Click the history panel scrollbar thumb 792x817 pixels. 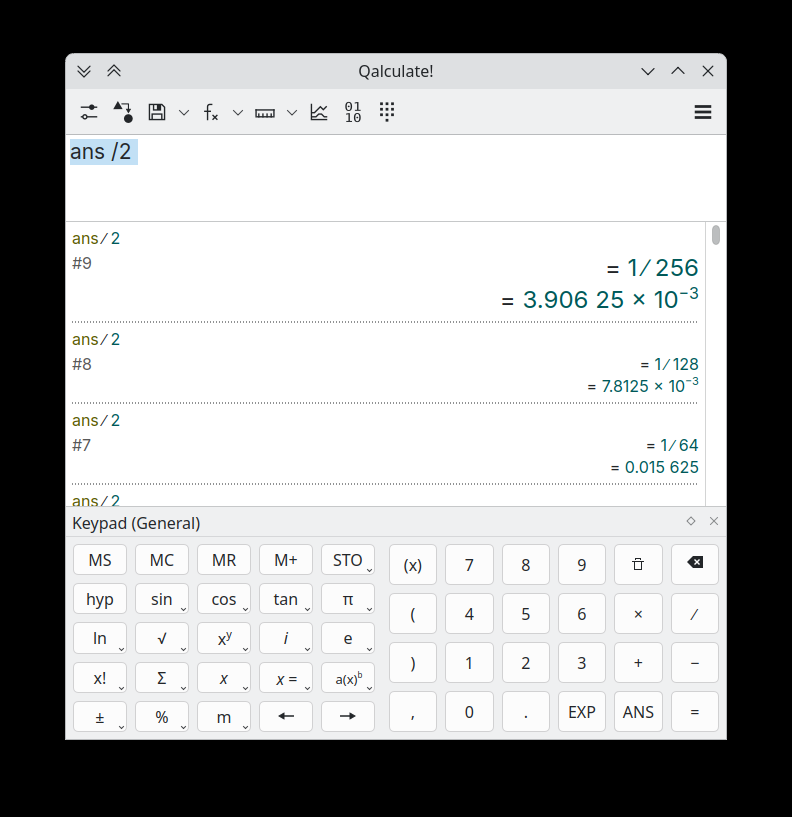click(x=716, y=235)
